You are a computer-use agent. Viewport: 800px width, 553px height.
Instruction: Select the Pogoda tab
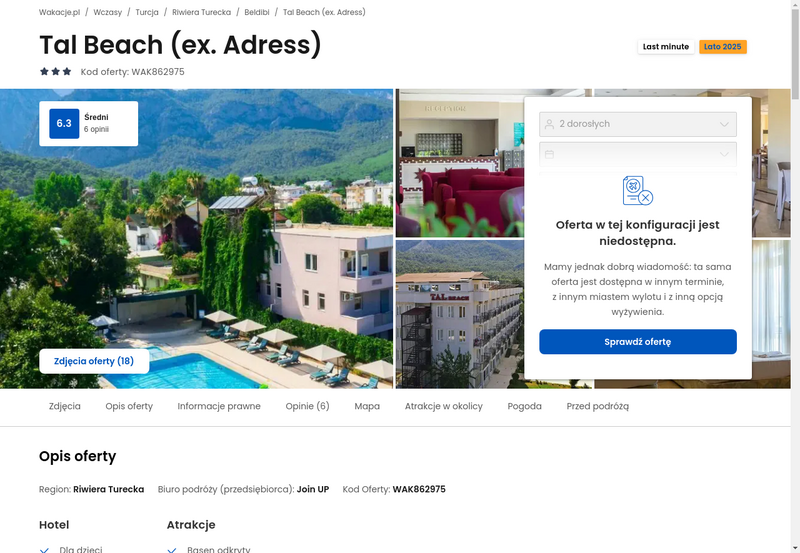tap(524, 406)
